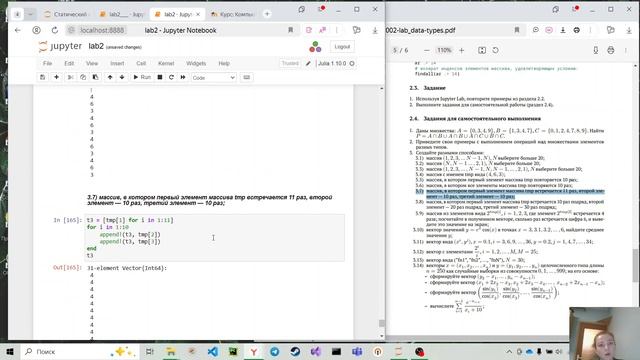Move the selected cell up

pos(110,77)
